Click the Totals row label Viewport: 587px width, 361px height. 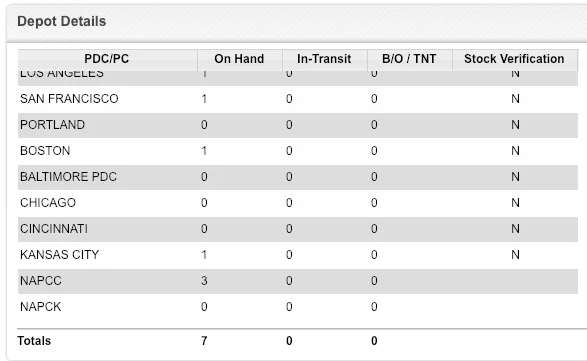tap(34, 341)
